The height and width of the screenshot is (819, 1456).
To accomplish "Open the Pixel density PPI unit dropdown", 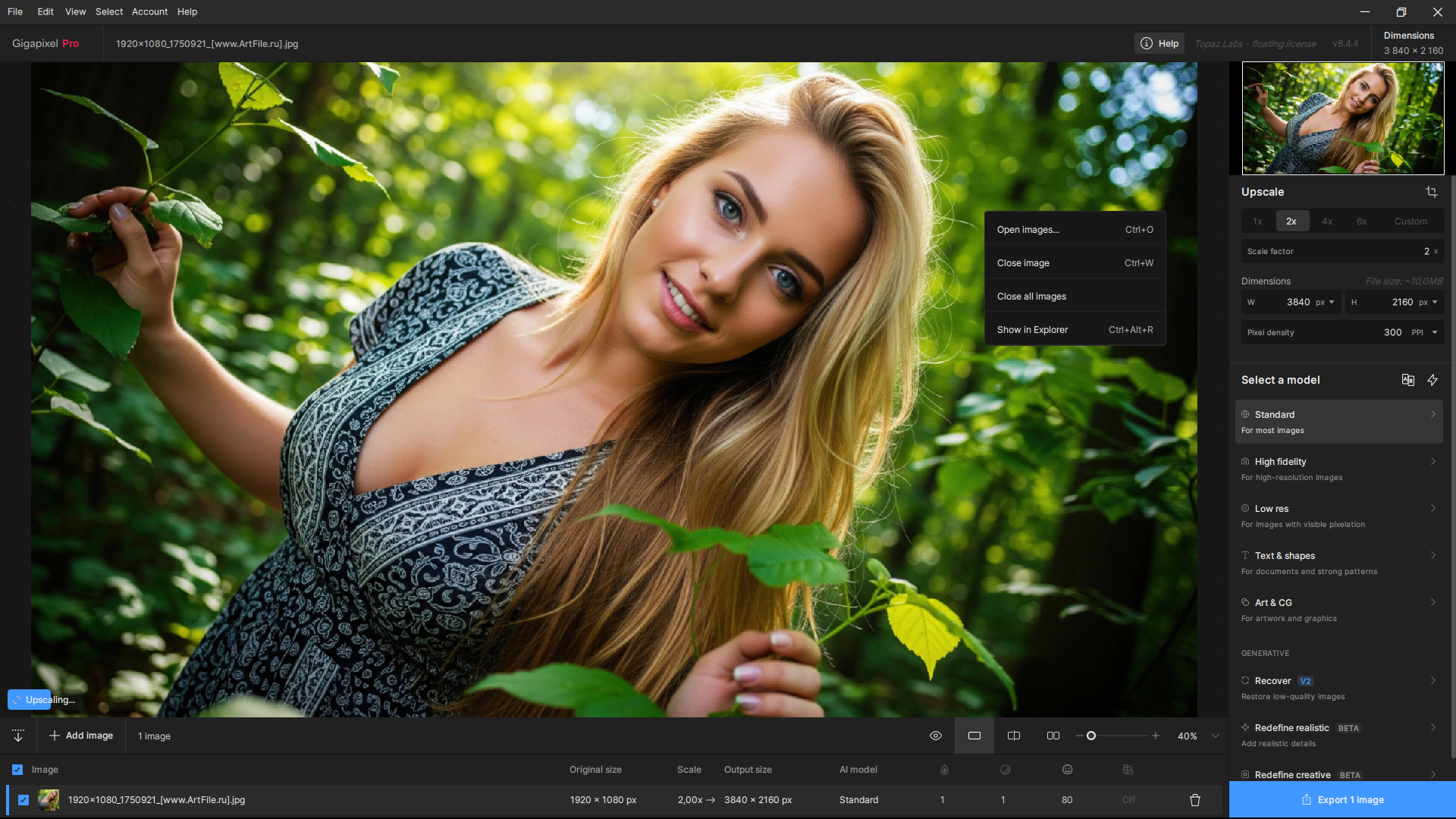I will [1434, 332].
